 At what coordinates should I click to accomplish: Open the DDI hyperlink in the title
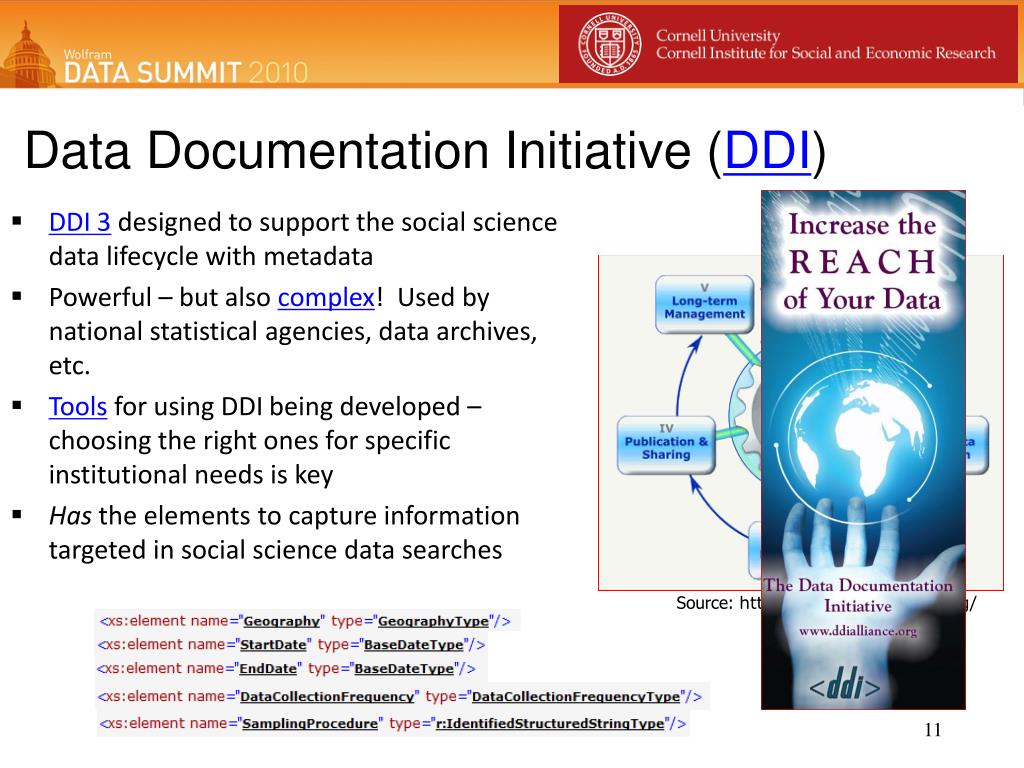tap(766, 150)
